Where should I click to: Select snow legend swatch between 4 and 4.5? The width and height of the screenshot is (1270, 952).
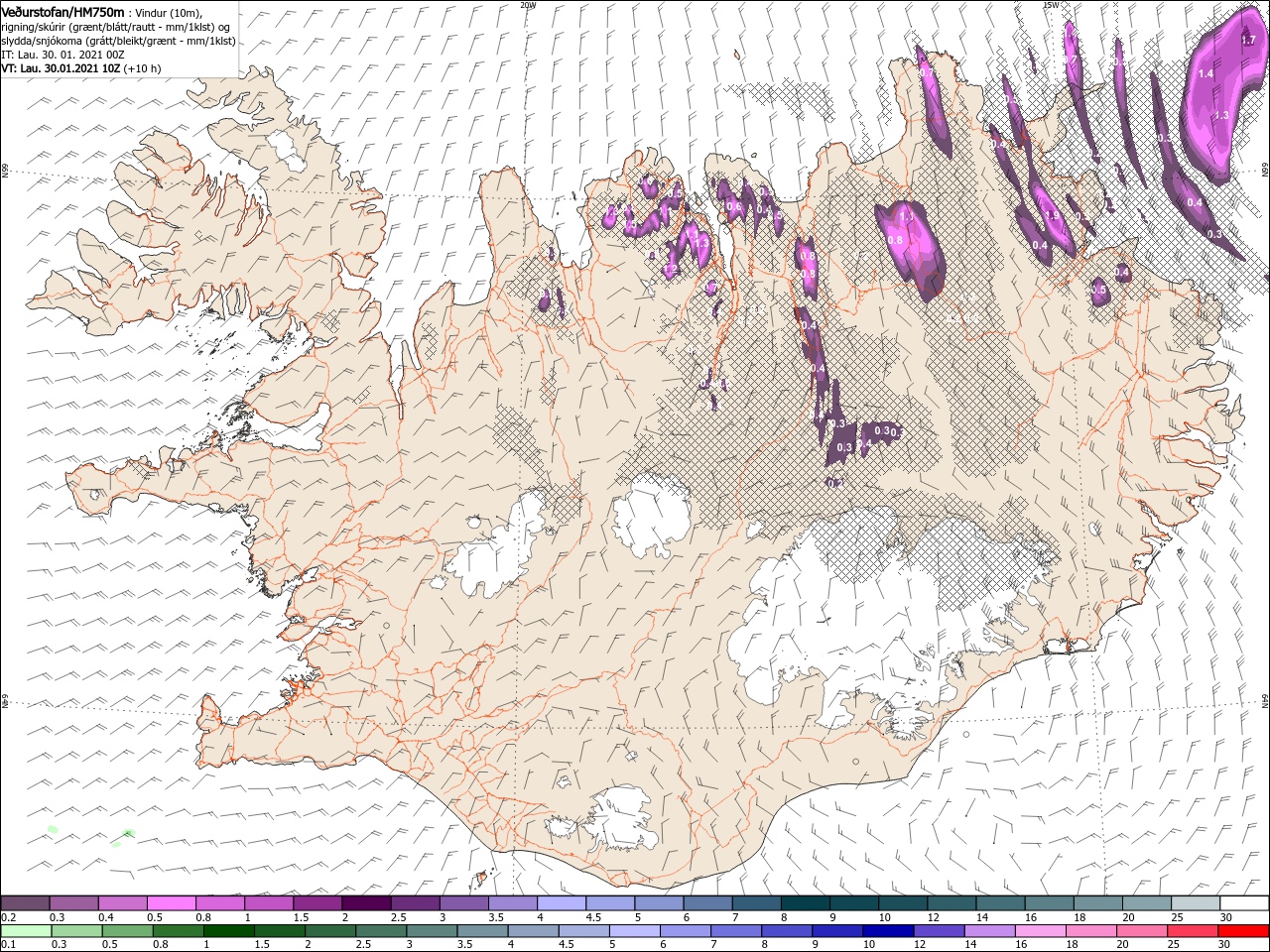pyautogui.click(x=562, y=903)
